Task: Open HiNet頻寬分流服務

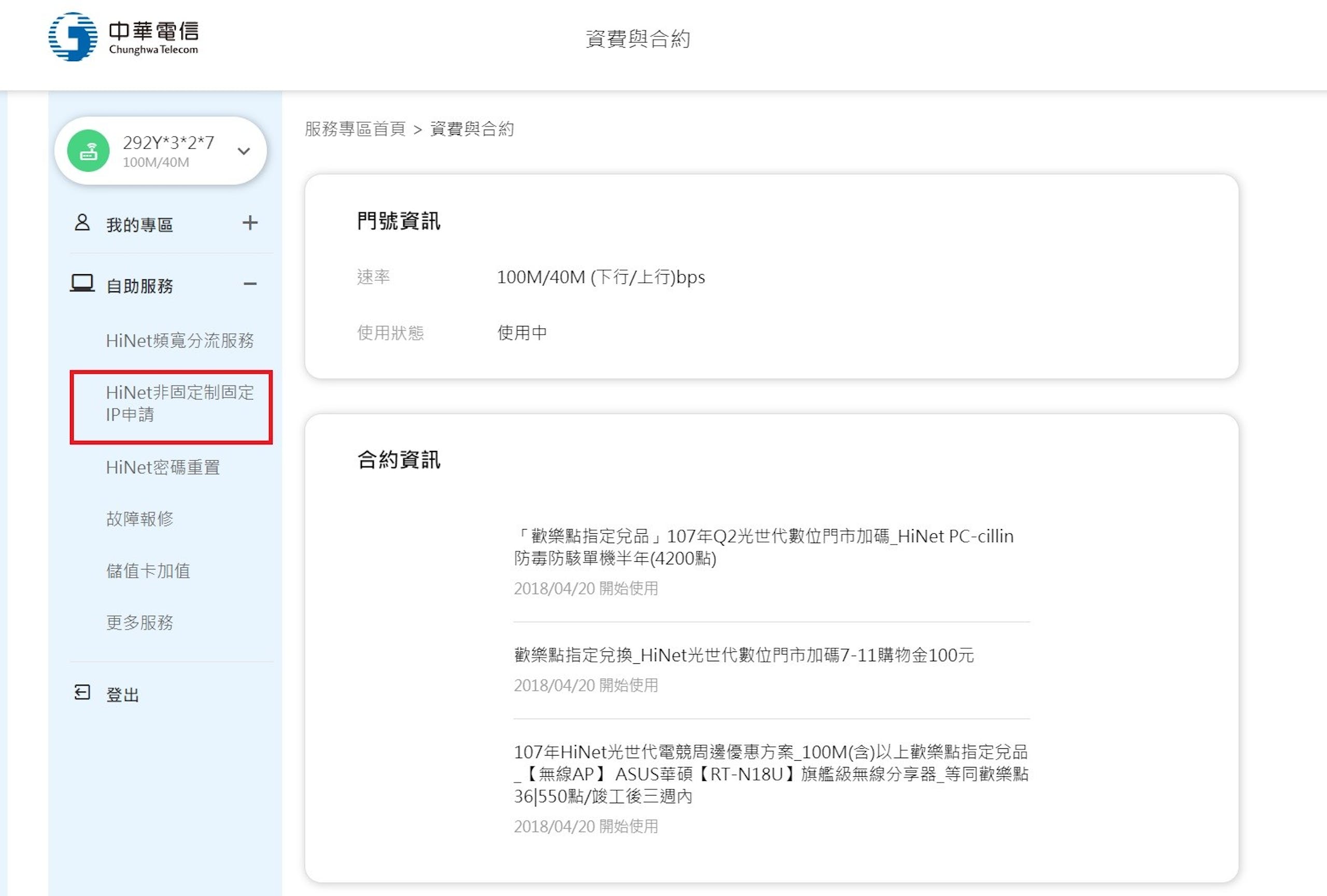Action: 180,340
